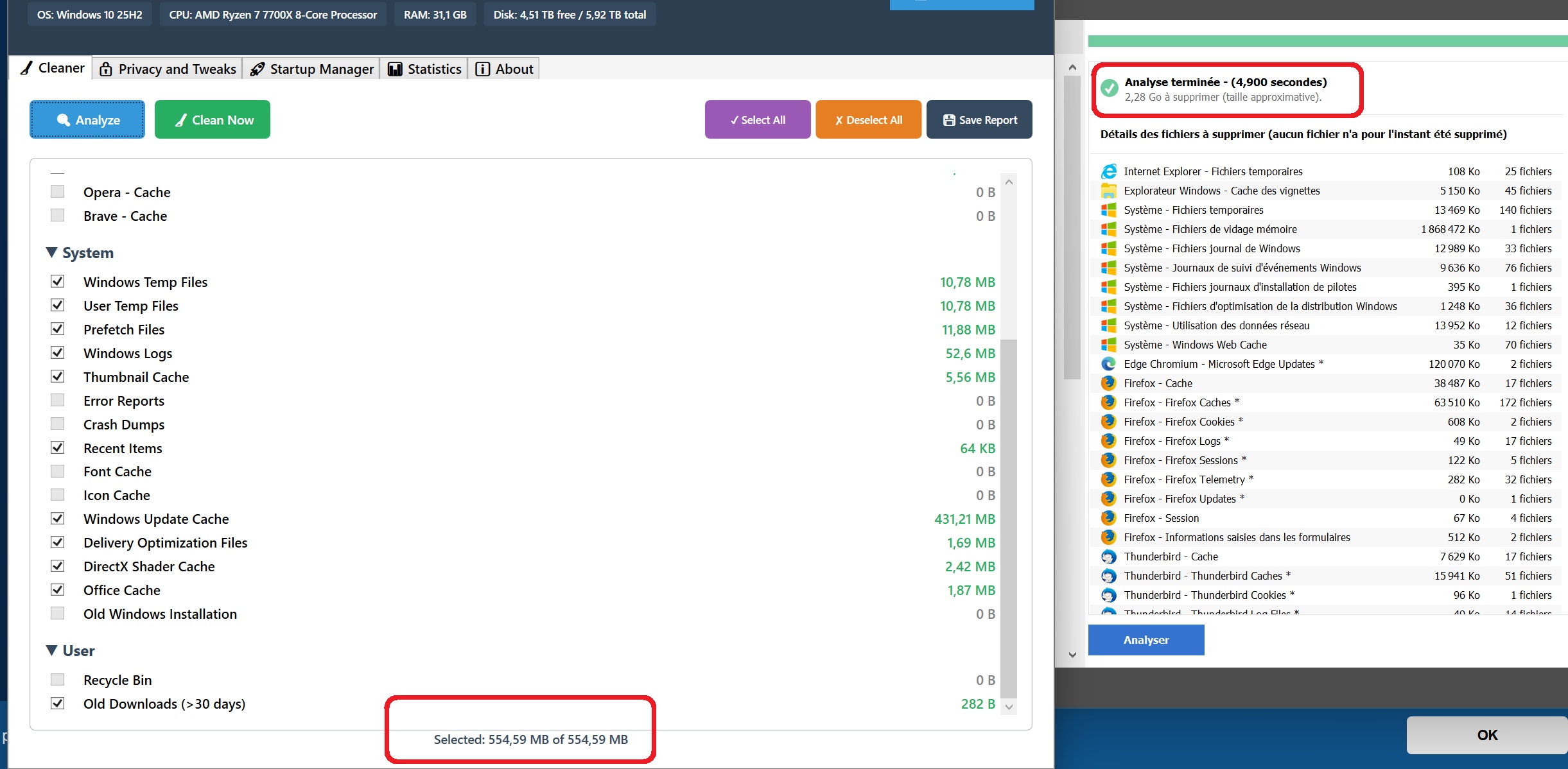Switch to the Statistics tab
Screen dimensions: 1568x769
[424, 69]
